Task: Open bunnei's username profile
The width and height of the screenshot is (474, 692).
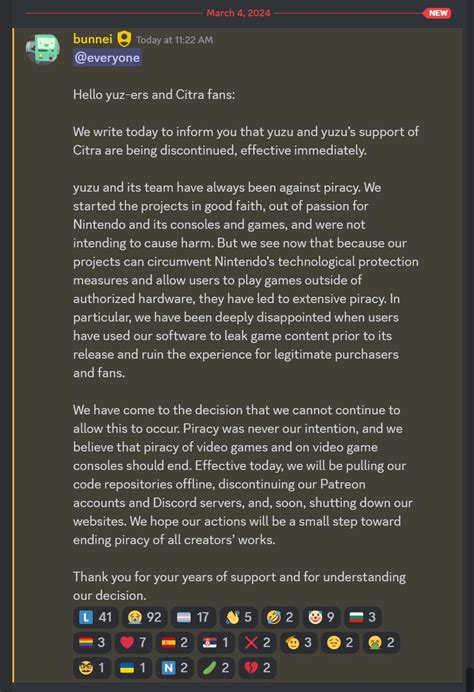Action: point(93,39)
